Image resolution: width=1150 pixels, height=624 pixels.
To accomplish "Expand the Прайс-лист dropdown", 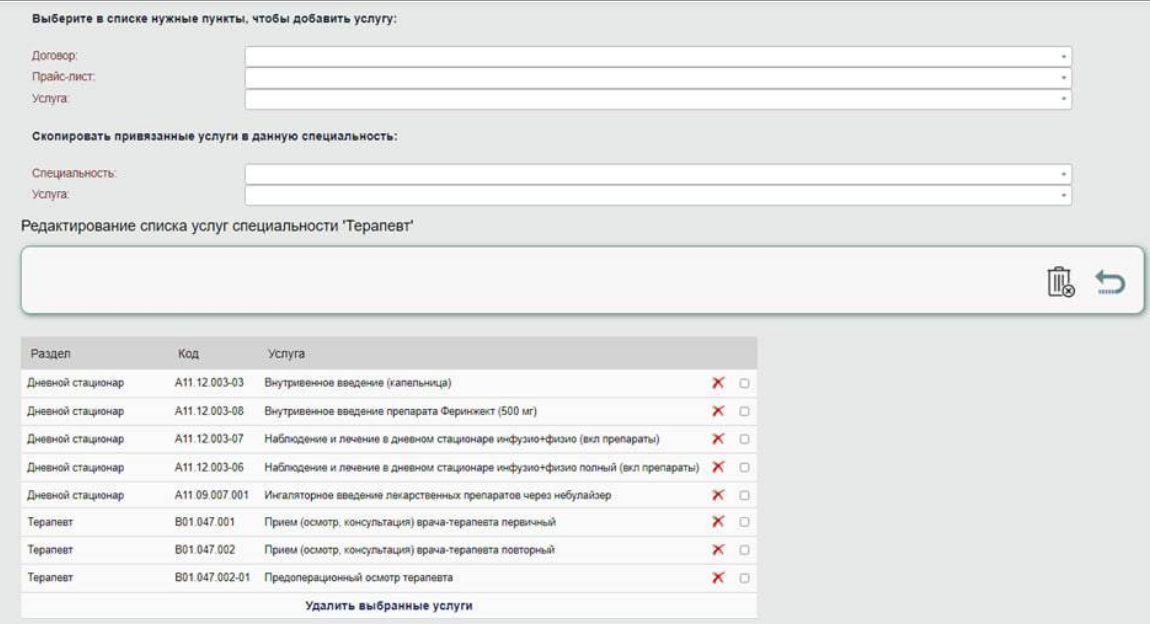I will click(x=658, y=78).
